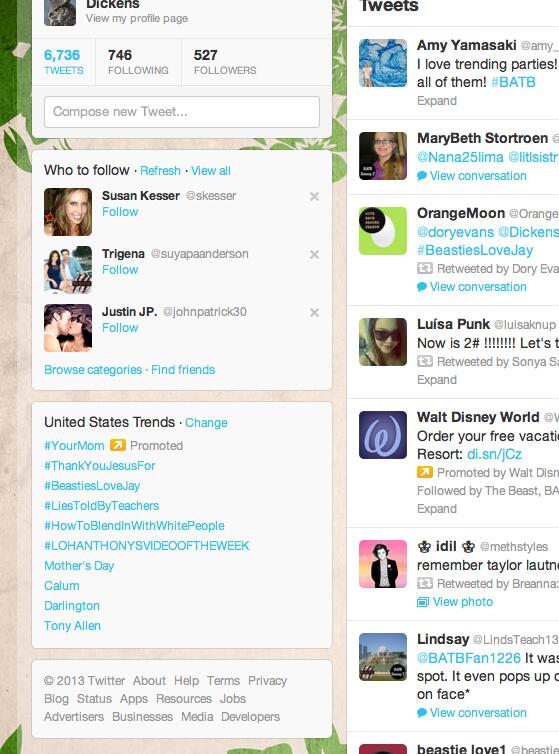Open Lindsay's avatar
This screenshot has width=559, height=754.
pos(383,657)
